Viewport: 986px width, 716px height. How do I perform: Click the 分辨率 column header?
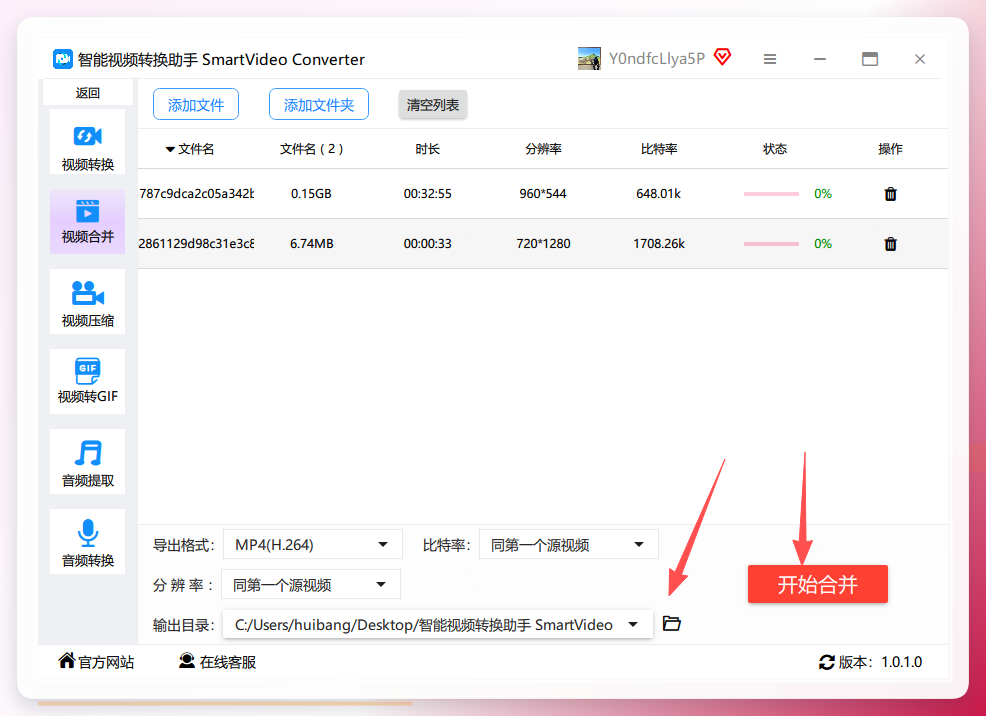pos(543,149)
